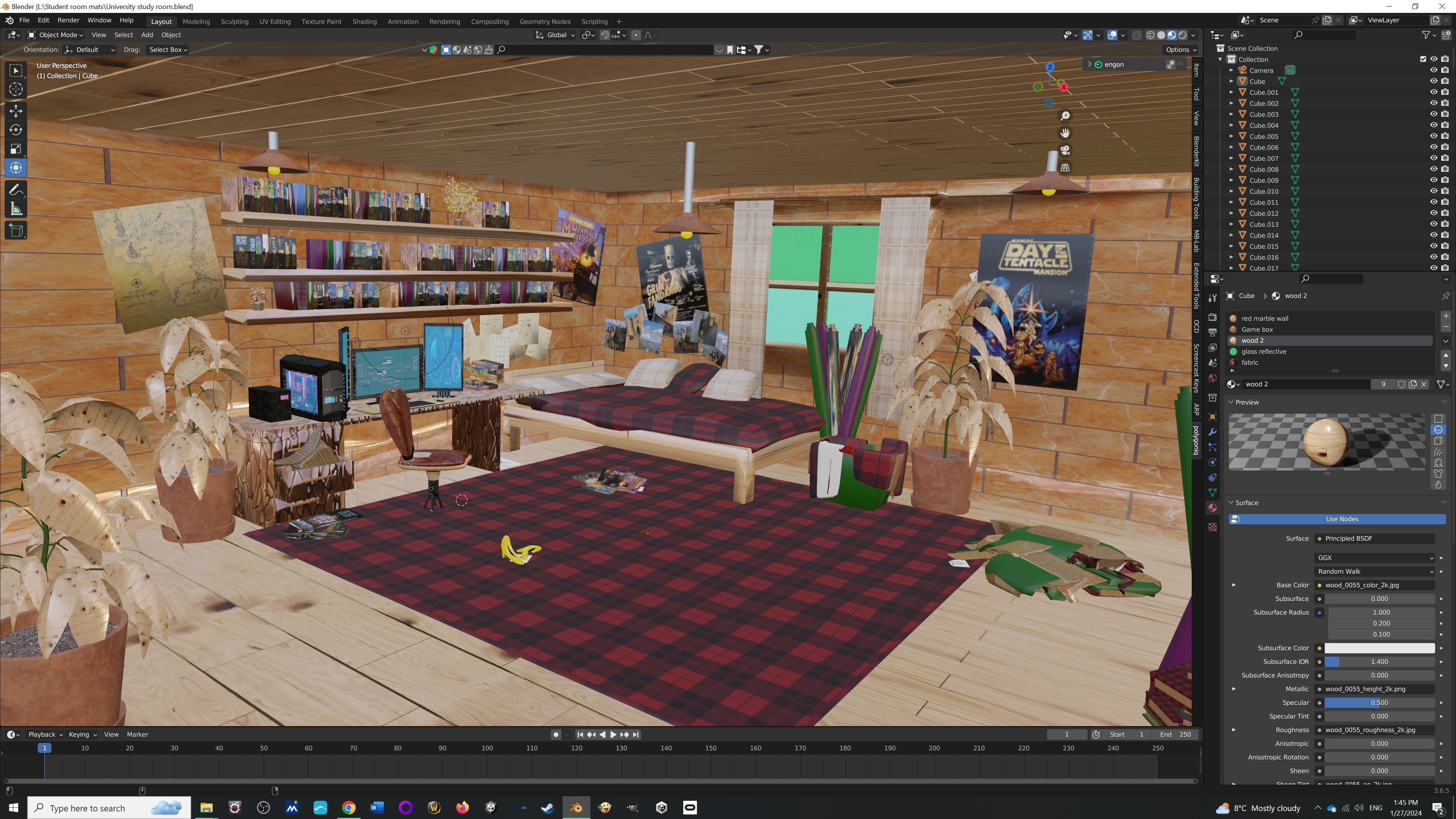Select the Measure tool
The width and height of the screenshot is (1456, 819).
16,210
